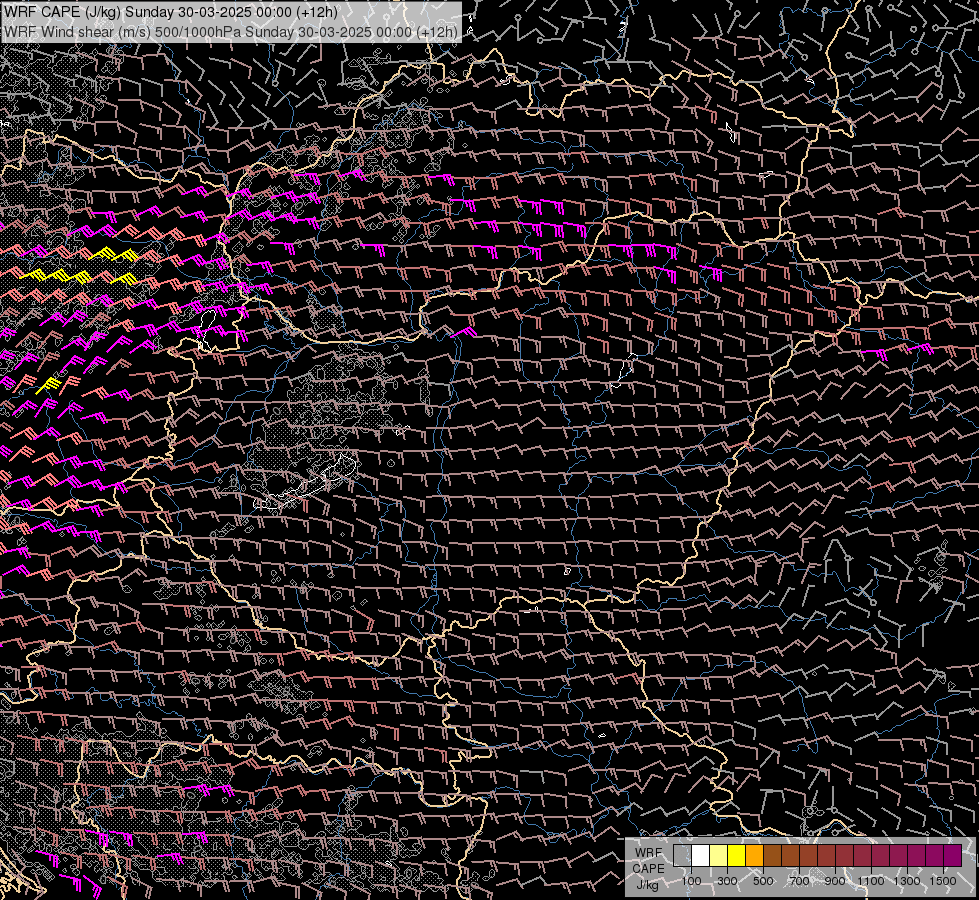Click the 1100 legend scale label

pyautogui.click(x=871, y=881)
